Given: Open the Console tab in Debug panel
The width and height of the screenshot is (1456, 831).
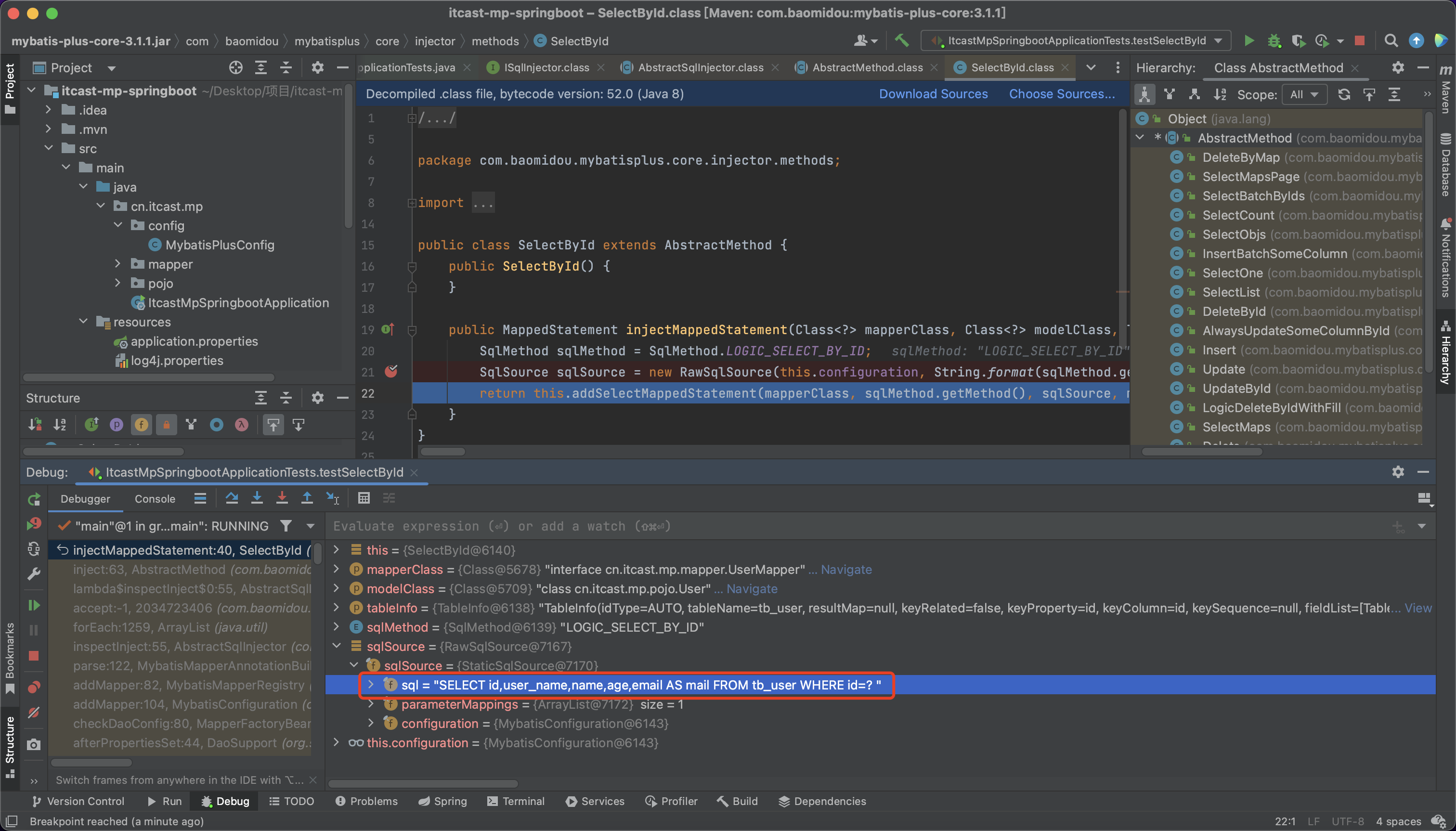Looking at the screenshot, I should pos(155,498).
